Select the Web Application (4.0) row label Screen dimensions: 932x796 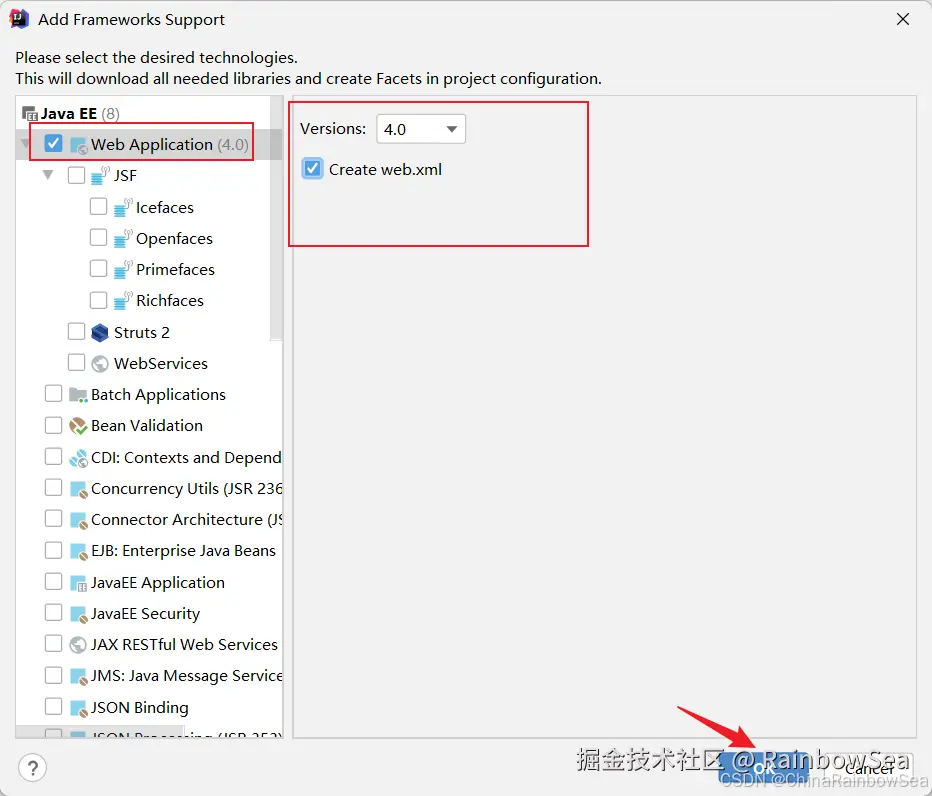point(169,144)
